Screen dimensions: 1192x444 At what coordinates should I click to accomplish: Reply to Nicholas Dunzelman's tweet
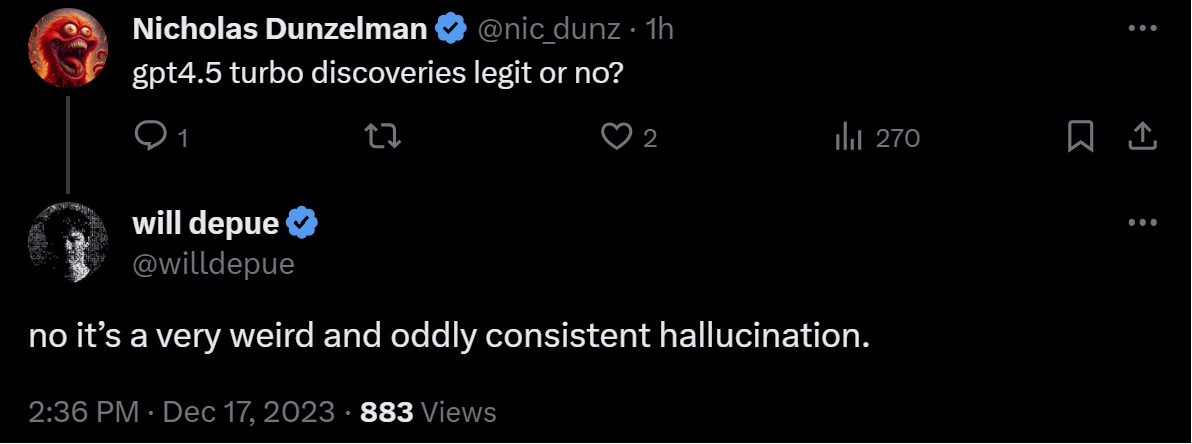(x=148, y=137)
